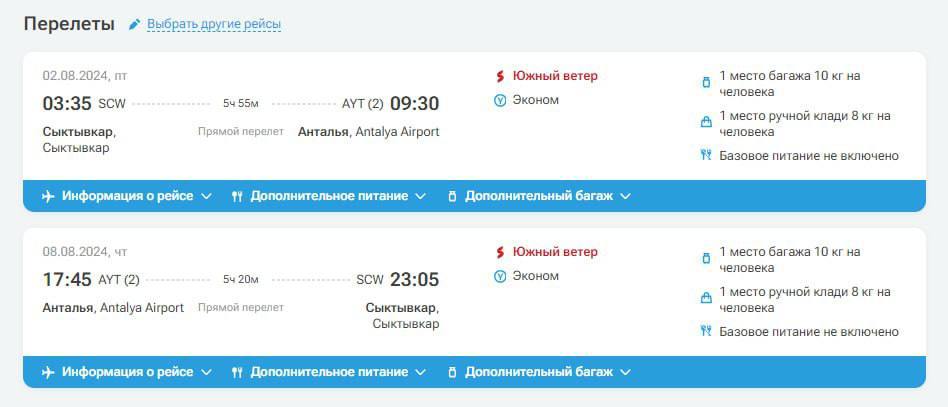Open Дополнительный багаж for return flight
The width and height of the screenshot is (948, 407).
pos(538,372)
